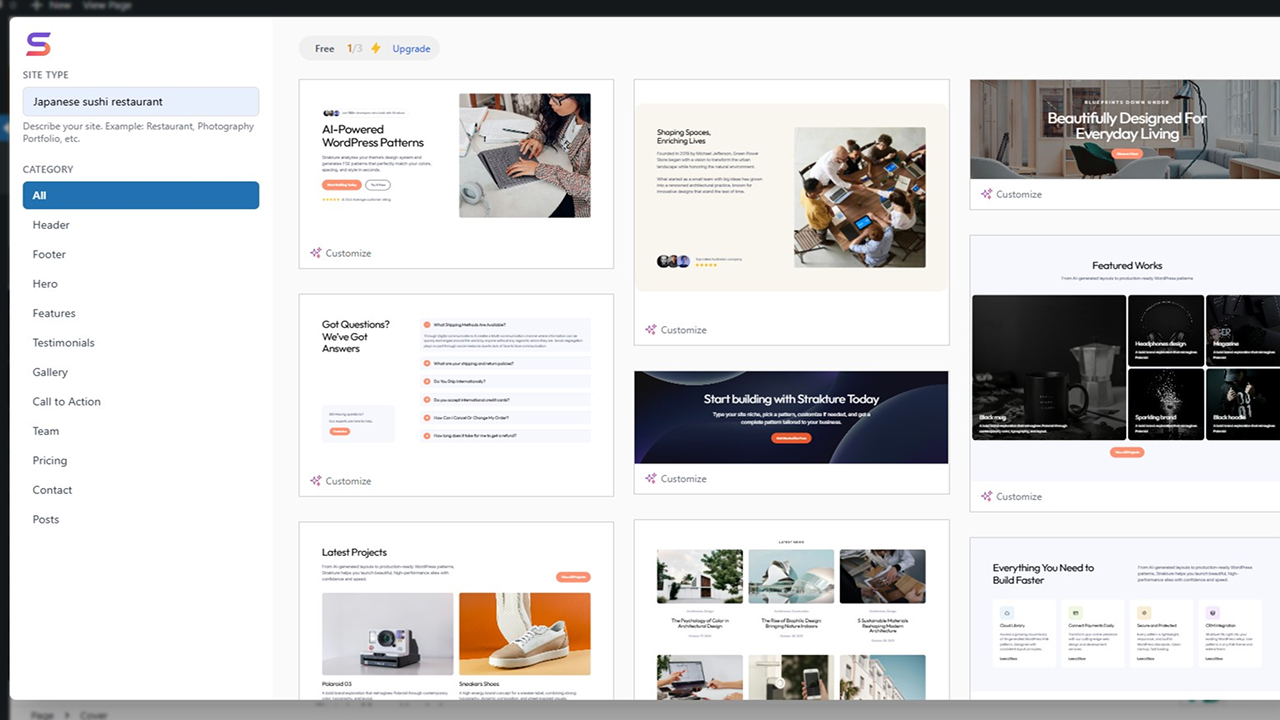Filter patterns by Hero category

(45, 284)
